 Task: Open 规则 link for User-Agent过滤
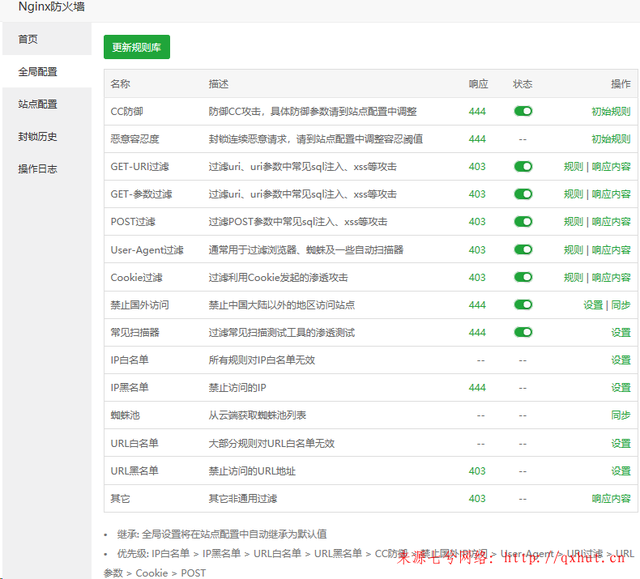[573, 250]
